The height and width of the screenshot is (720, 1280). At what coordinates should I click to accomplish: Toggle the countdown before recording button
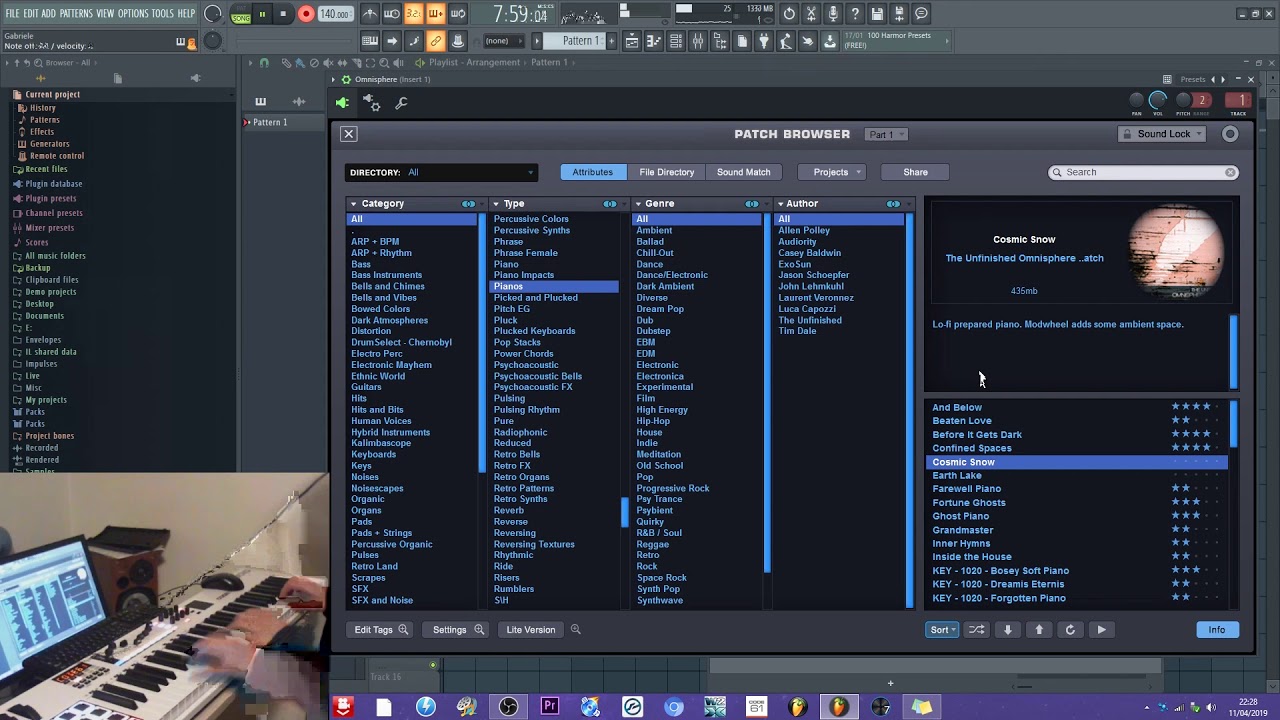point(413,14)
